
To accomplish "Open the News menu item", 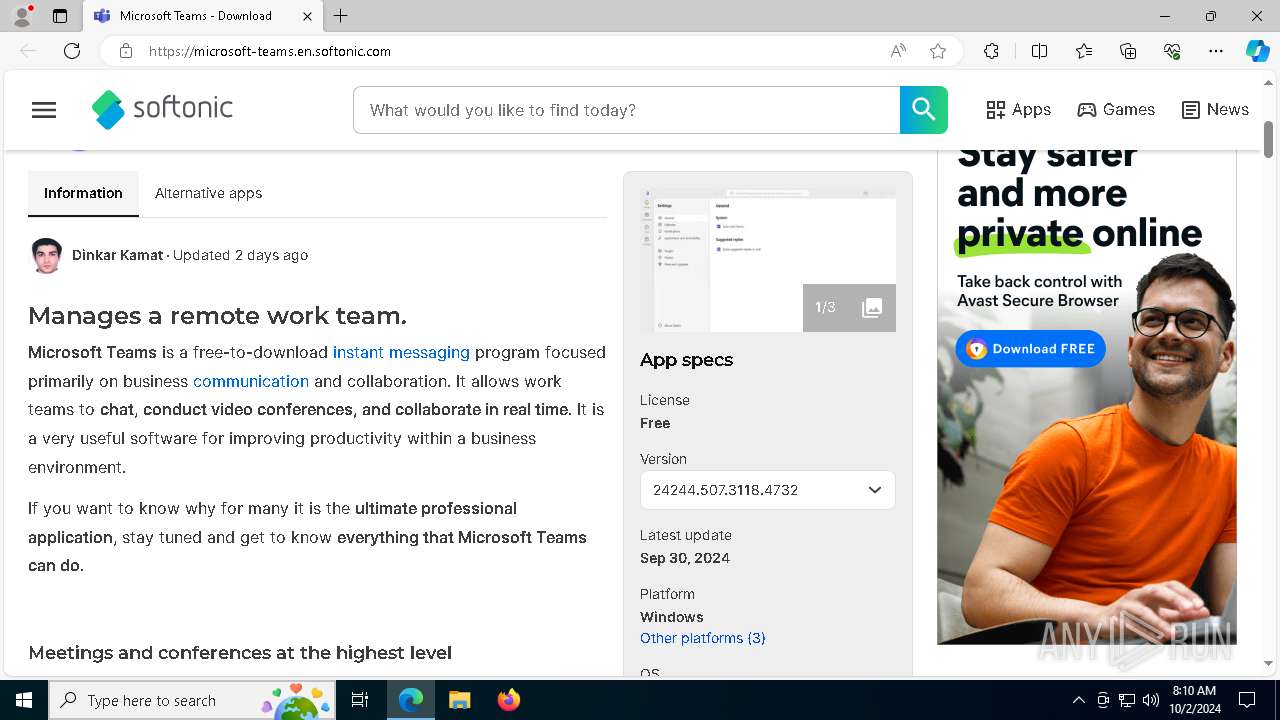I will 1215,110.
